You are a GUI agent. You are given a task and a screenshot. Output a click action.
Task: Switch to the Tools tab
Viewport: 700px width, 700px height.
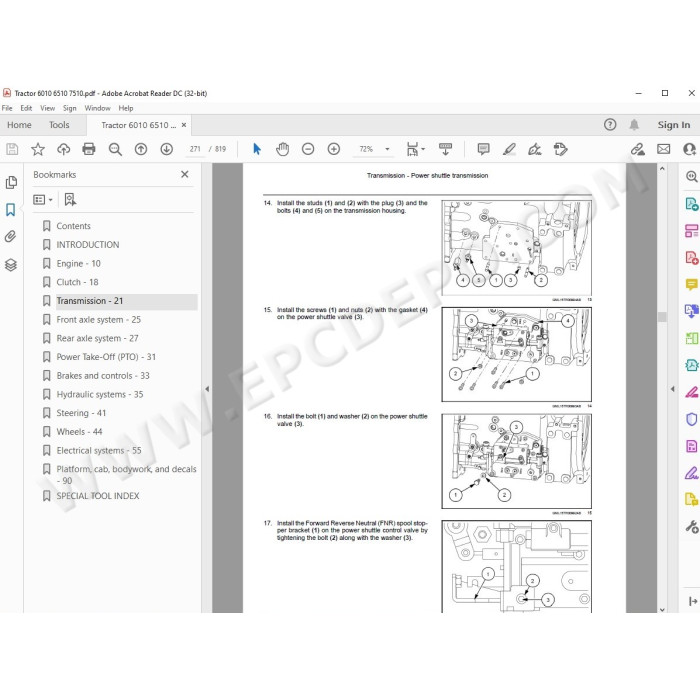point(59,125)
